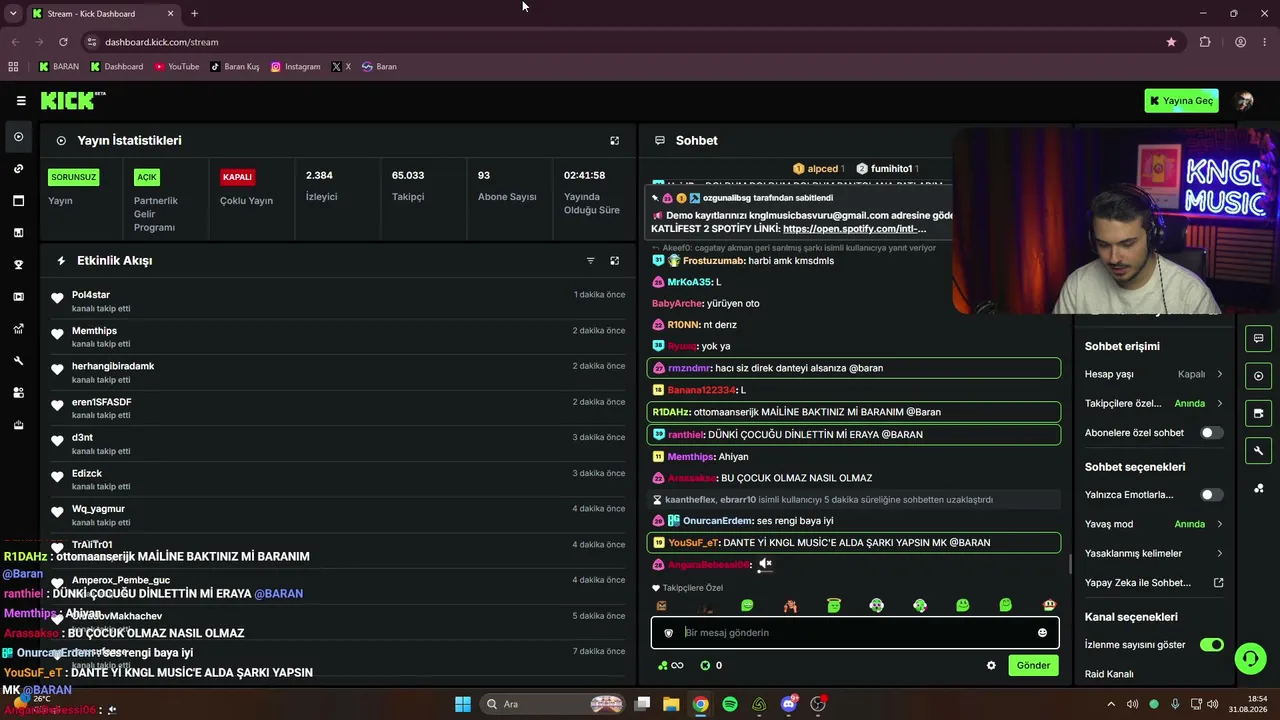Click the points infinity counter below chat
The image size is (1280, 720).
670,666
